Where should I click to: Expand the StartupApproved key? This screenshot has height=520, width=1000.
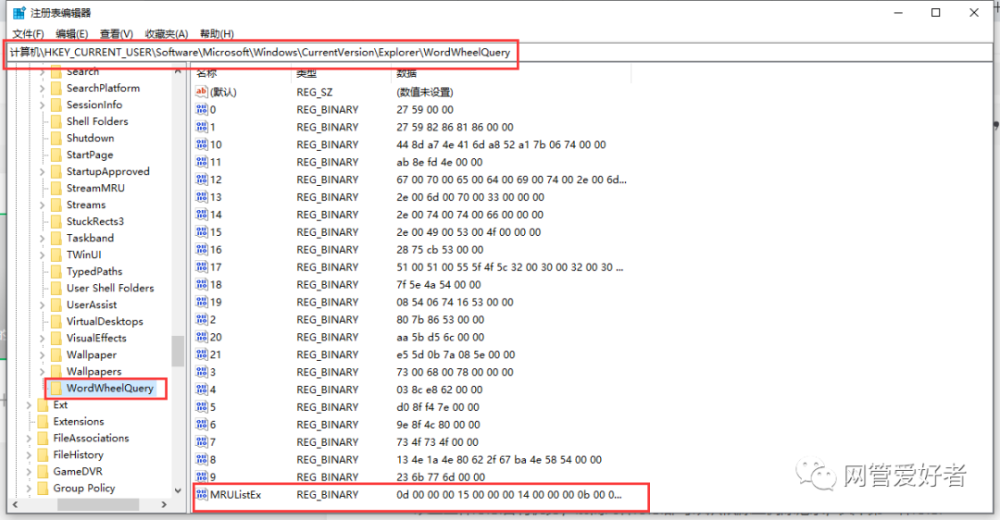42,171
